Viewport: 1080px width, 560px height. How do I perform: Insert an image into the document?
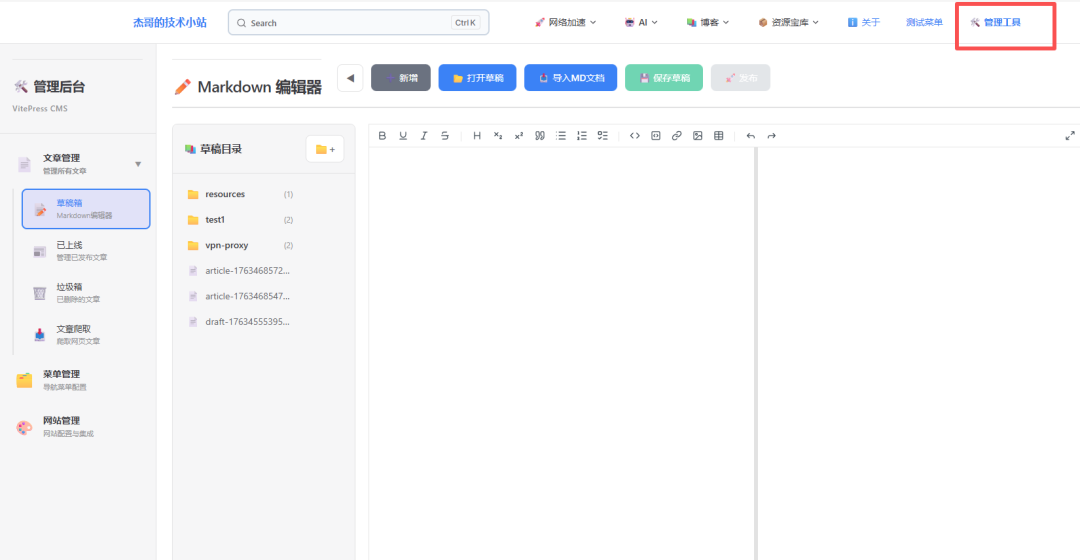coord(698,136)
